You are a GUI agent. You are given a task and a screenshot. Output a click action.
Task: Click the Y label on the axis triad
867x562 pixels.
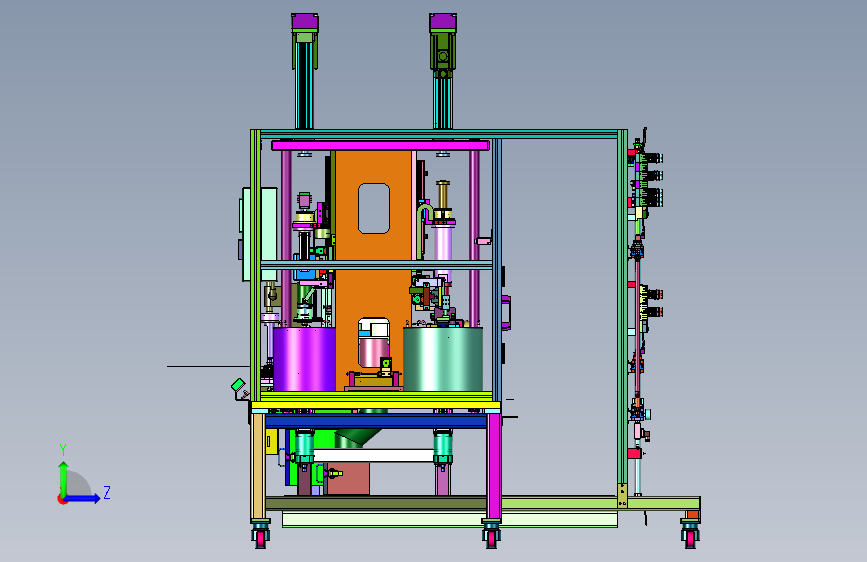(63, 450)
